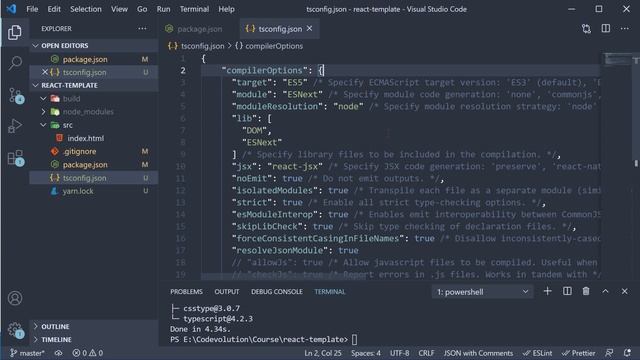This screenshot has width=640, height=360.
Task: Click the Open Changes icon in editor toolbar
Action: pyautogui.click(x=586, y=29)
